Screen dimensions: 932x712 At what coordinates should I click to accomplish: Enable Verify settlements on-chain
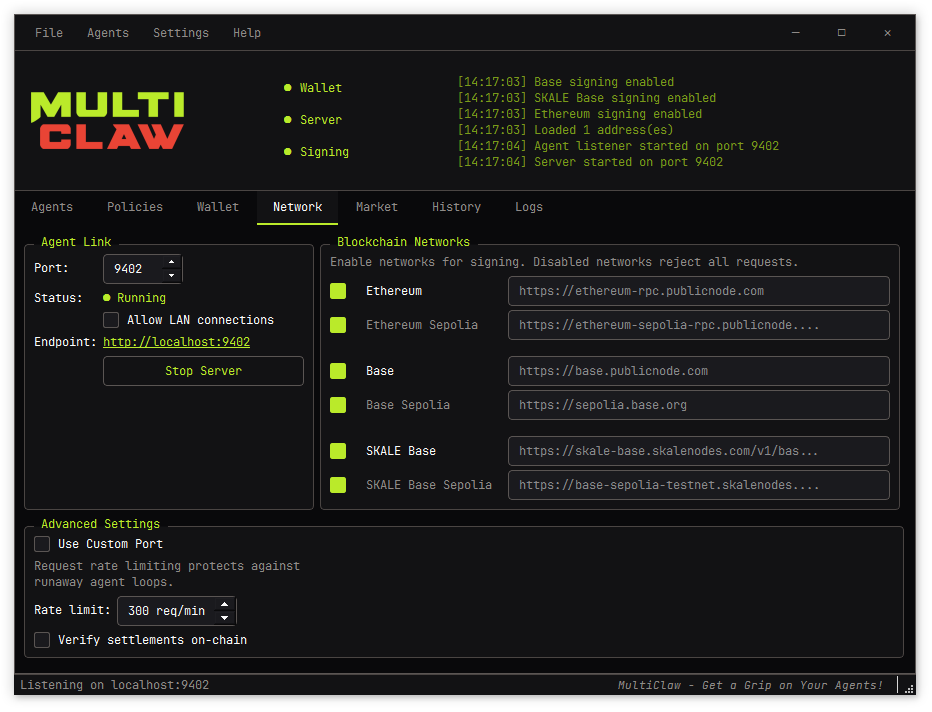[x=42, y=640]
